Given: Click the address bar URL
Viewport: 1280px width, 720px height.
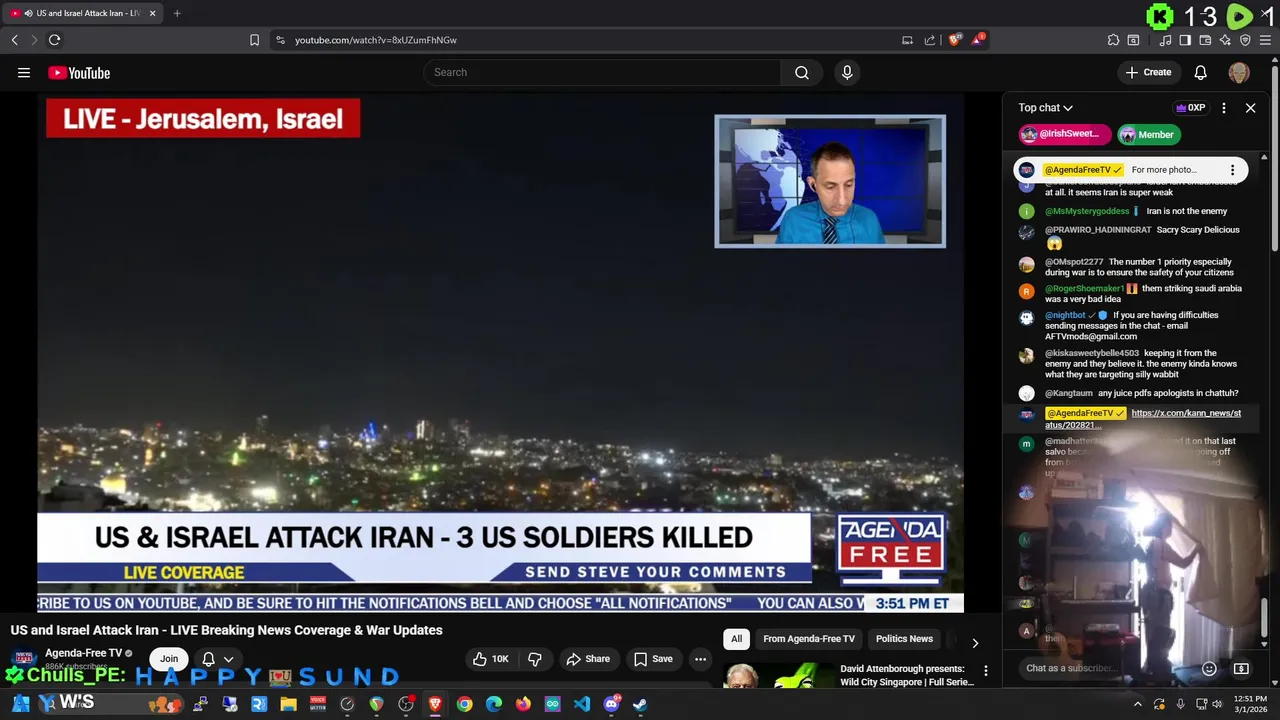Looking at the screenshot, I should click(376, 40).
